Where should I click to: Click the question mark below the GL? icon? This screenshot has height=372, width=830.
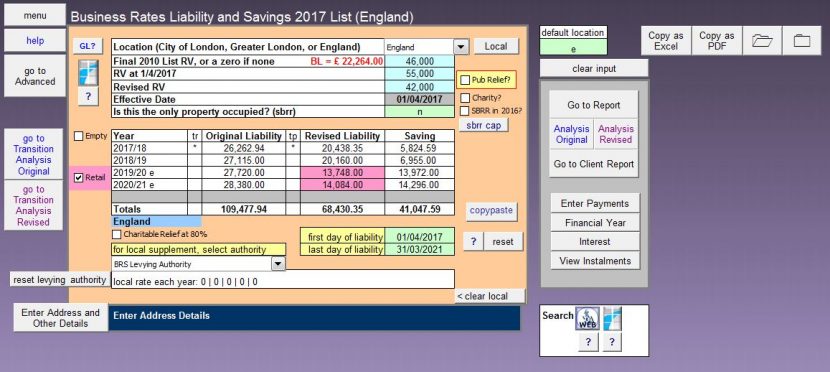88,97
